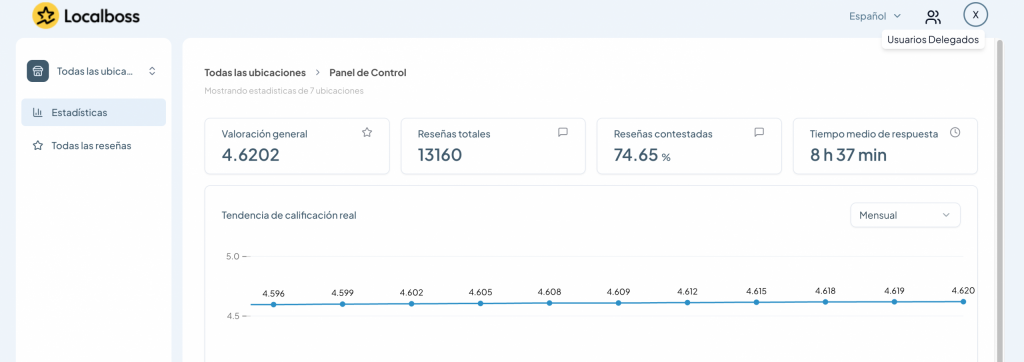Click the star icon next to Todas las reseñas
1024x362 pixels.
coord(38,146)
